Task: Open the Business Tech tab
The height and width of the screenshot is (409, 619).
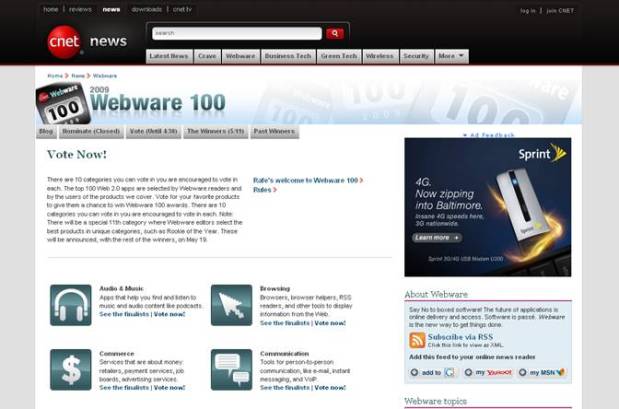Action: click(288, 56)
